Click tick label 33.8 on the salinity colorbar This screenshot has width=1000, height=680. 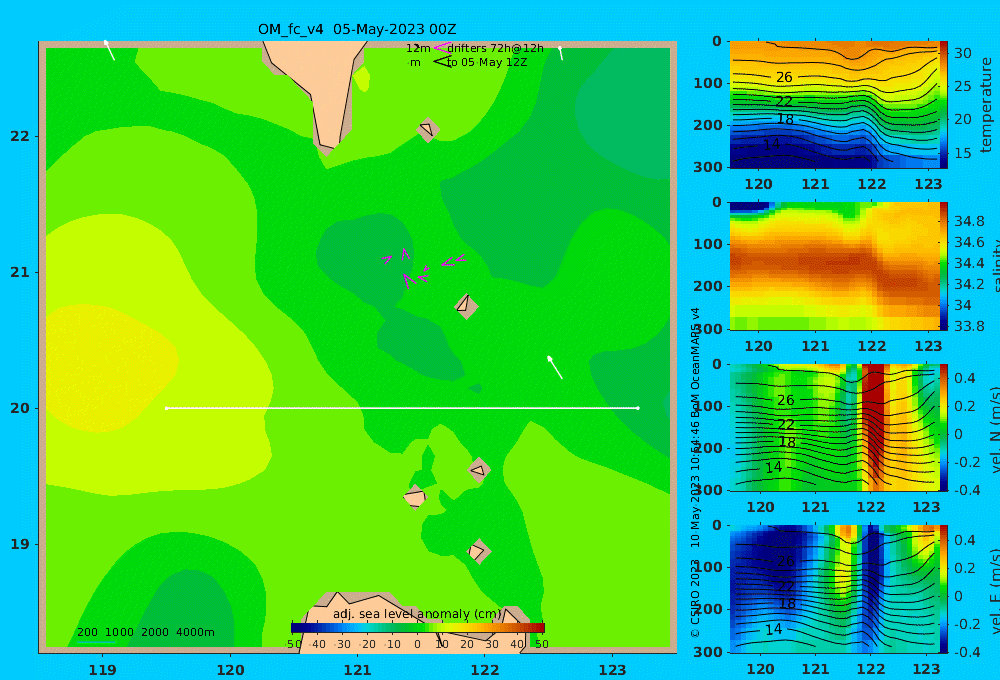click(969, 326)
